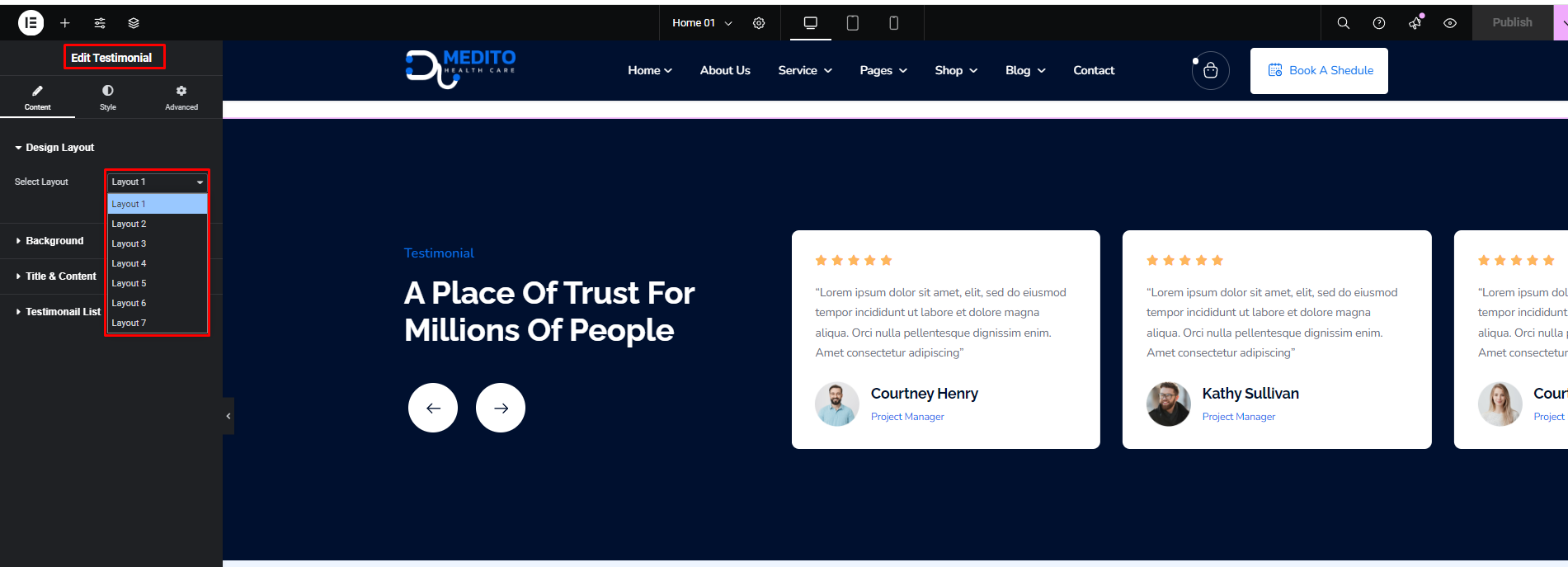This screenshot has width=1568, height=567.
Task: Click the Book A Shedule button
Action: [x=1319, y=71]
